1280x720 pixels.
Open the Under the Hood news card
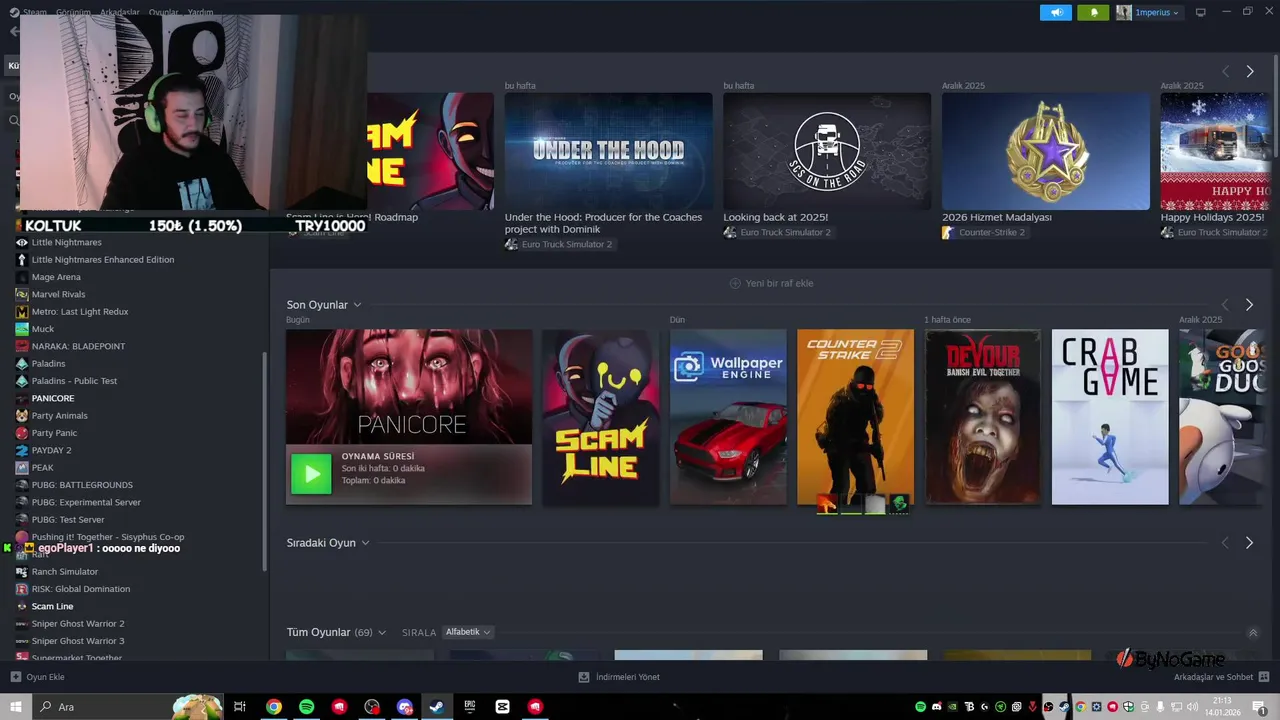click(608, 151)
